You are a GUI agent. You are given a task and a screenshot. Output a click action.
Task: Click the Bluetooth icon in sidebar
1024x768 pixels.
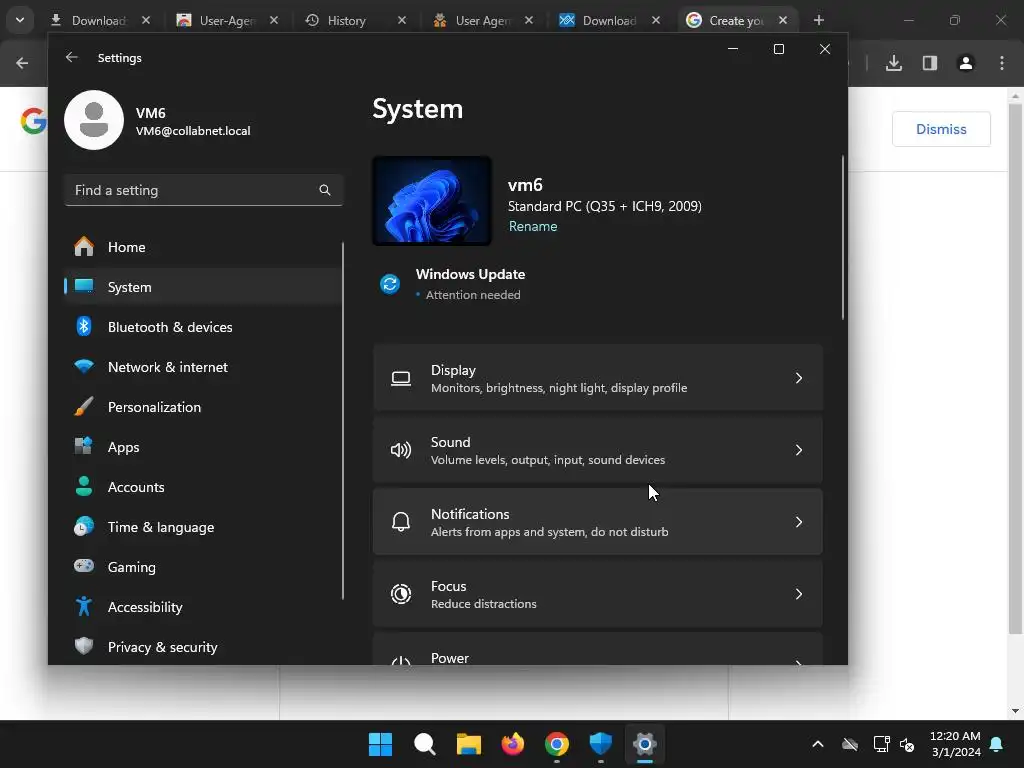(84, 327)
